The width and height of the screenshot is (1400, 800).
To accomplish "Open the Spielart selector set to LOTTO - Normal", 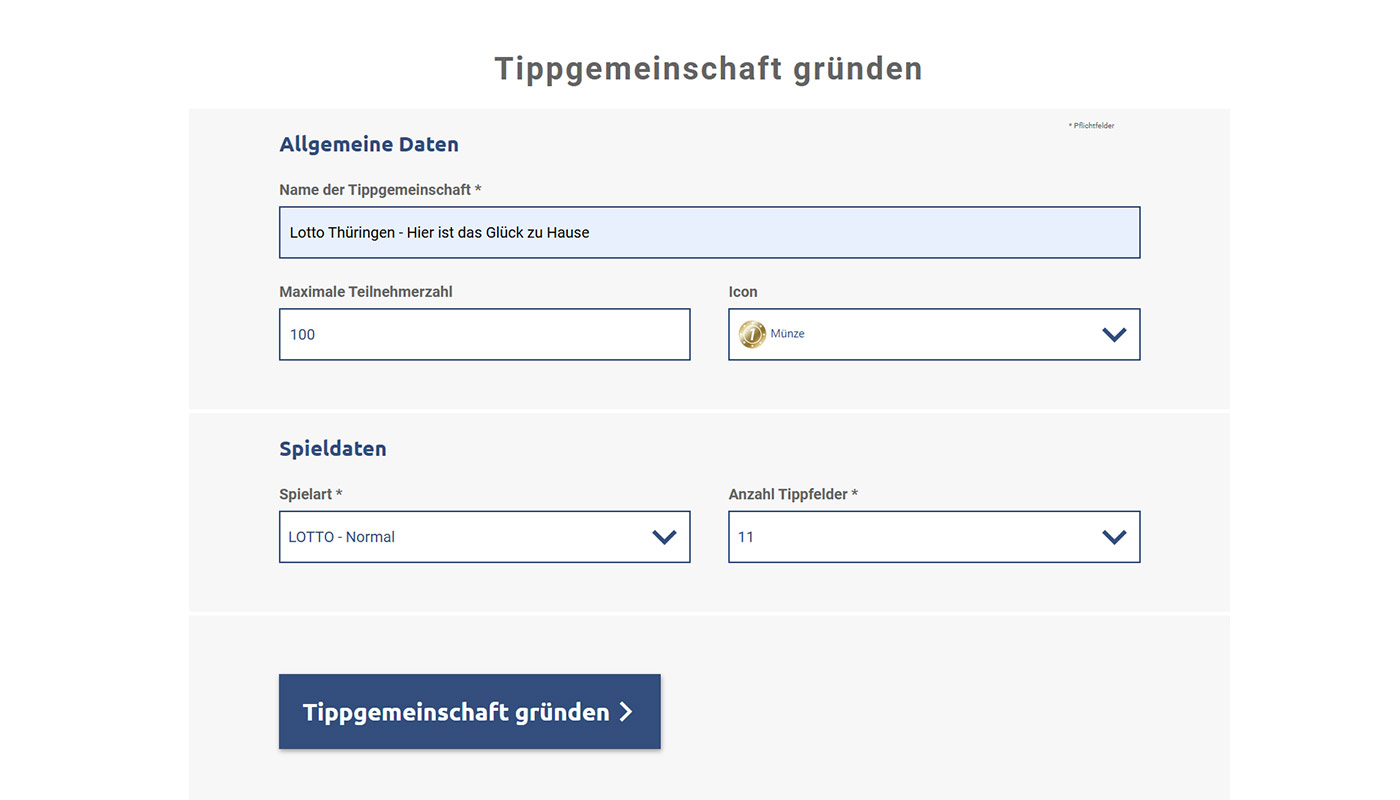I will 484,536.
